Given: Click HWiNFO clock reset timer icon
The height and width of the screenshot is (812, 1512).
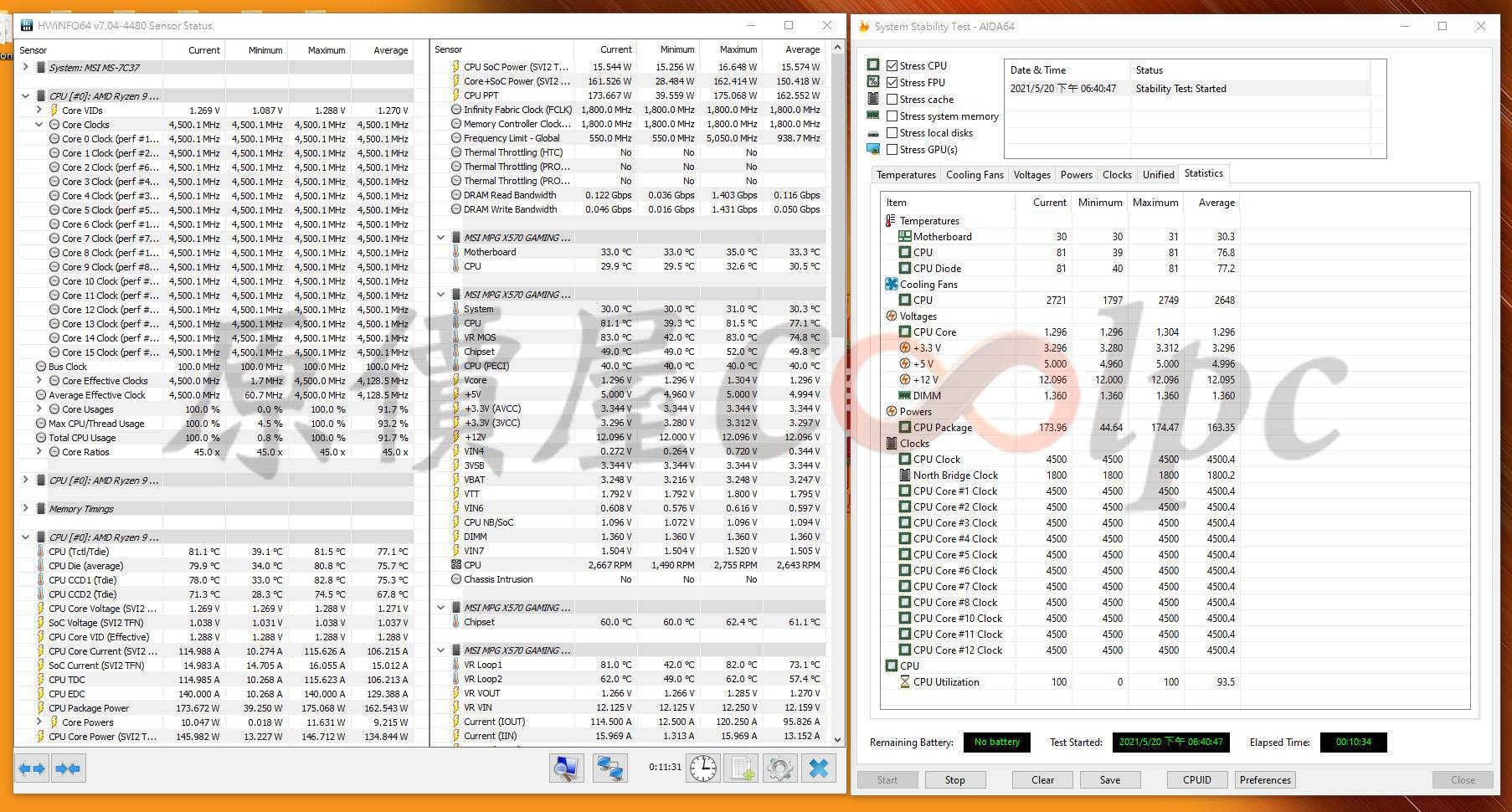Looking at the screenshot, I should coord(702,768).
